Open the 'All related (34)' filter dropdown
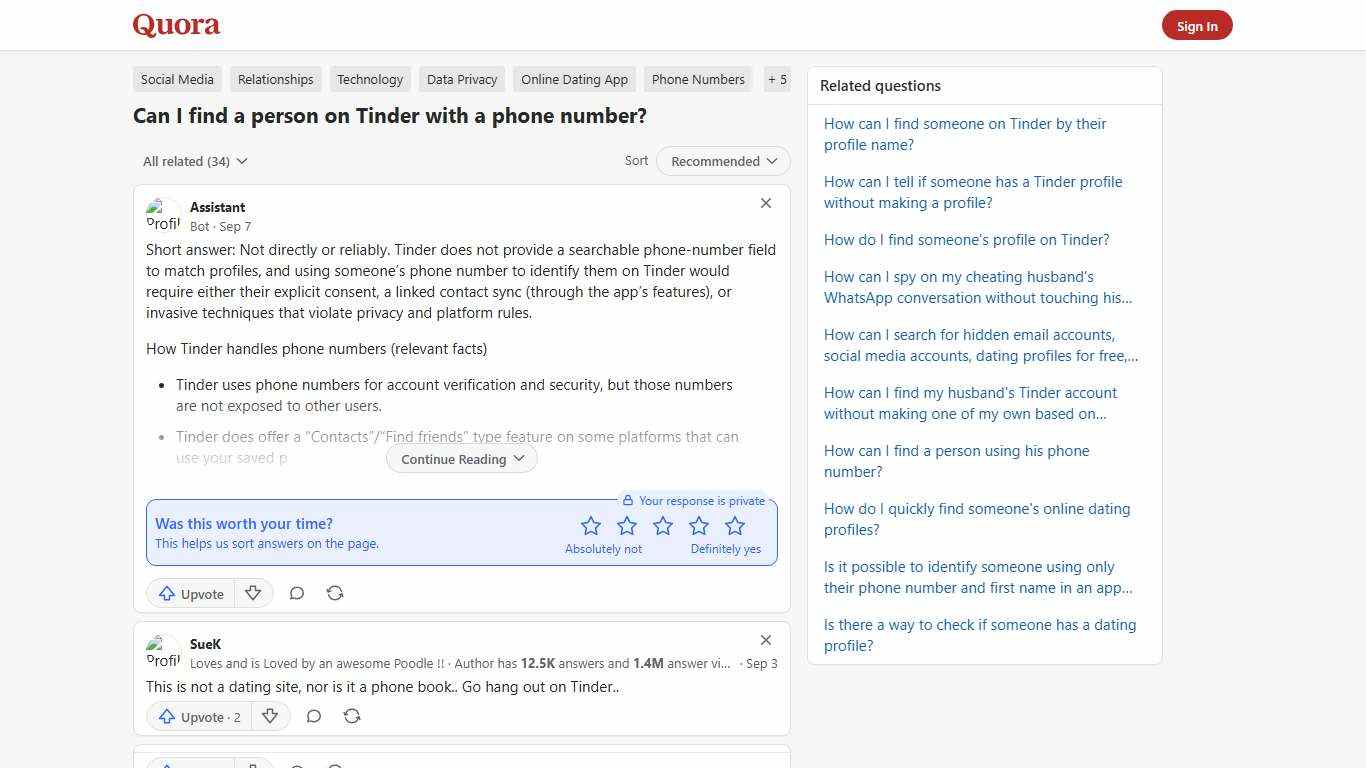The width and height of the screenshot is (1366, 768). (x=195, y=161)
